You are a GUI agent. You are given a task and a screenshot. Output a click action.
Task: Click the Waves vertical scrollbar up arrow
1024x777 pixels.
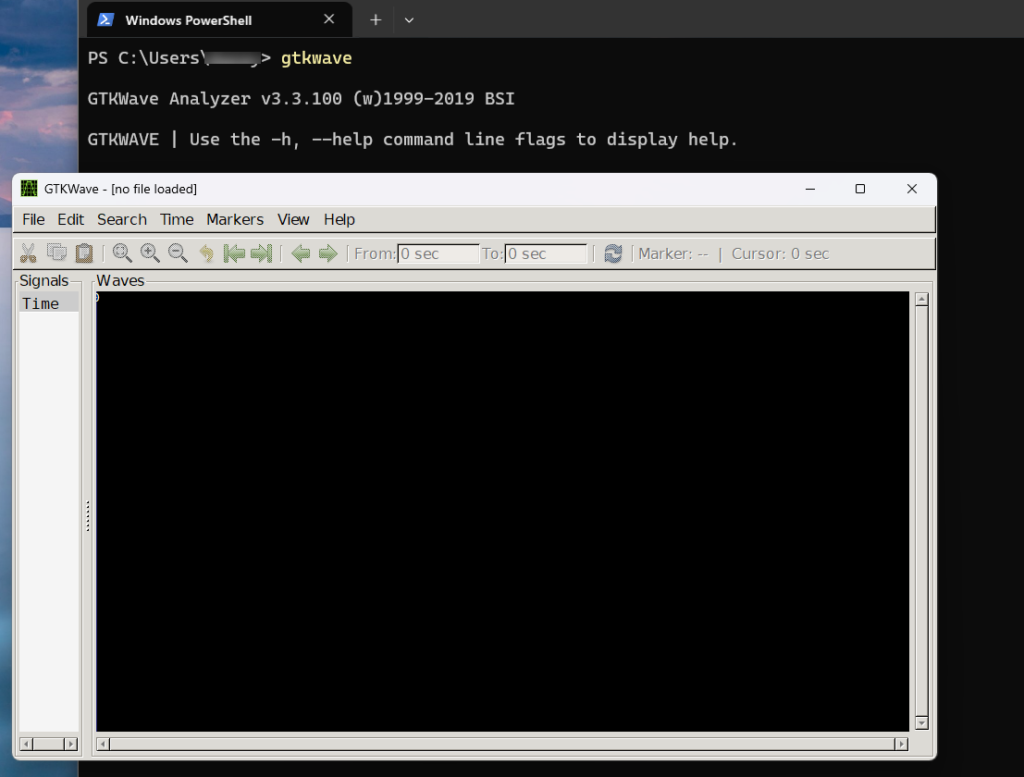[x=921, y=300]
